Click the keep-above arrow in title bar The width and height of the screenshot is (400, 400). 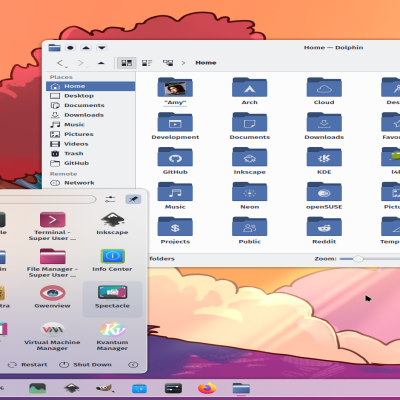86,48
